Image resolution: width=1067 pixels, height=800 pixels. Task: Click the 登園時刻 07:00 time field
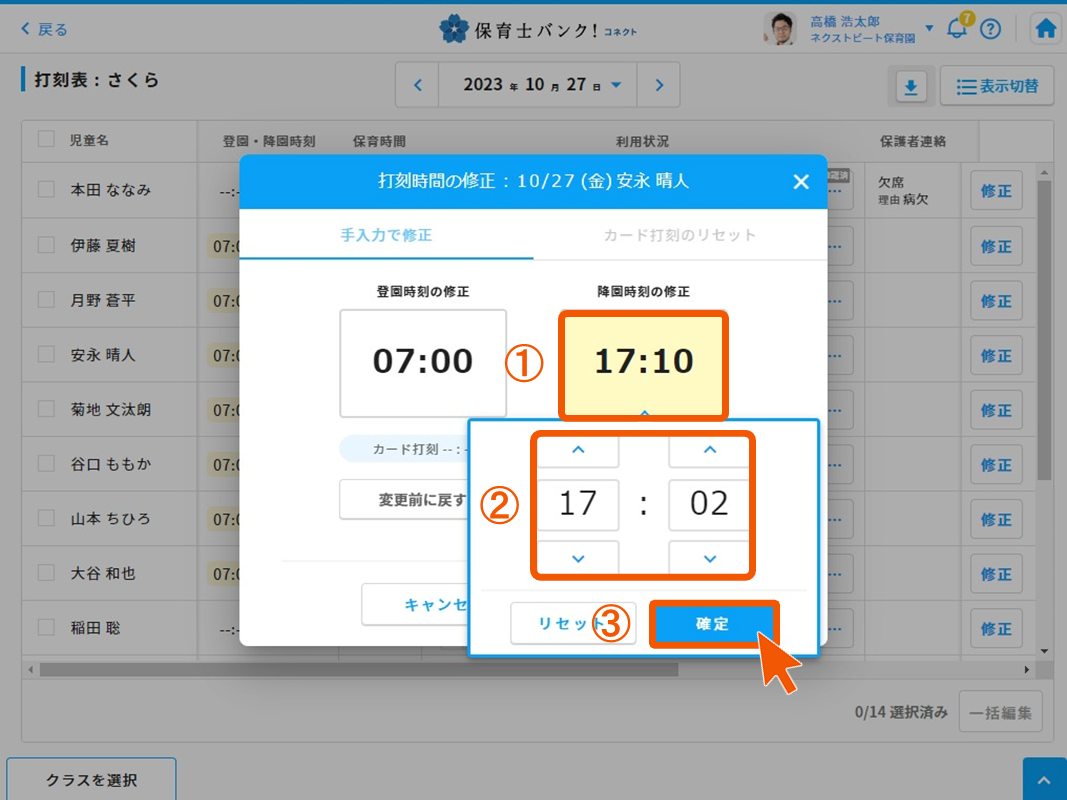(423, 362)
